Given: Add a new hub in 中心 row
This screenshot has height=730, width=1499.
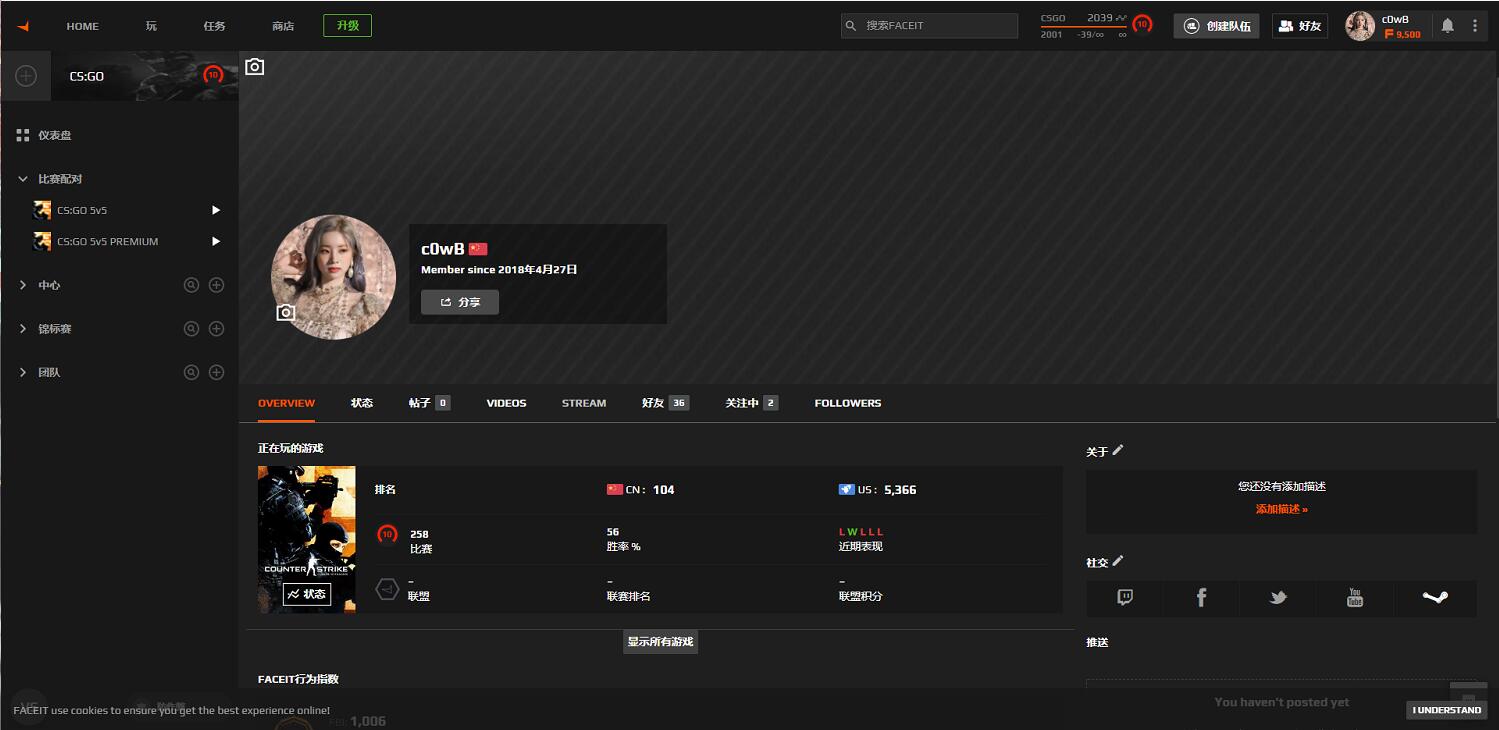Looking at the screenshot, I should coord(216,285).
